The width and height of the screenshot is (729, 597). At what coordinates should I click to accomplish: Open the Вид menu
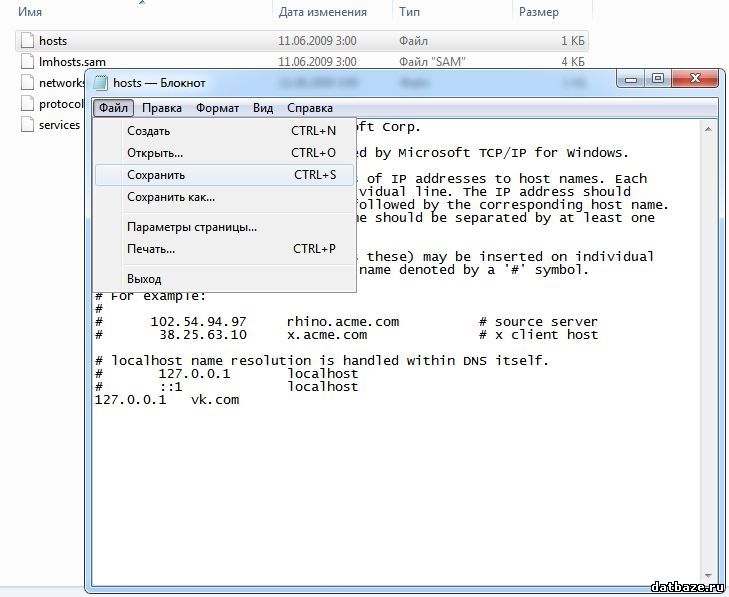pos(263,108)
